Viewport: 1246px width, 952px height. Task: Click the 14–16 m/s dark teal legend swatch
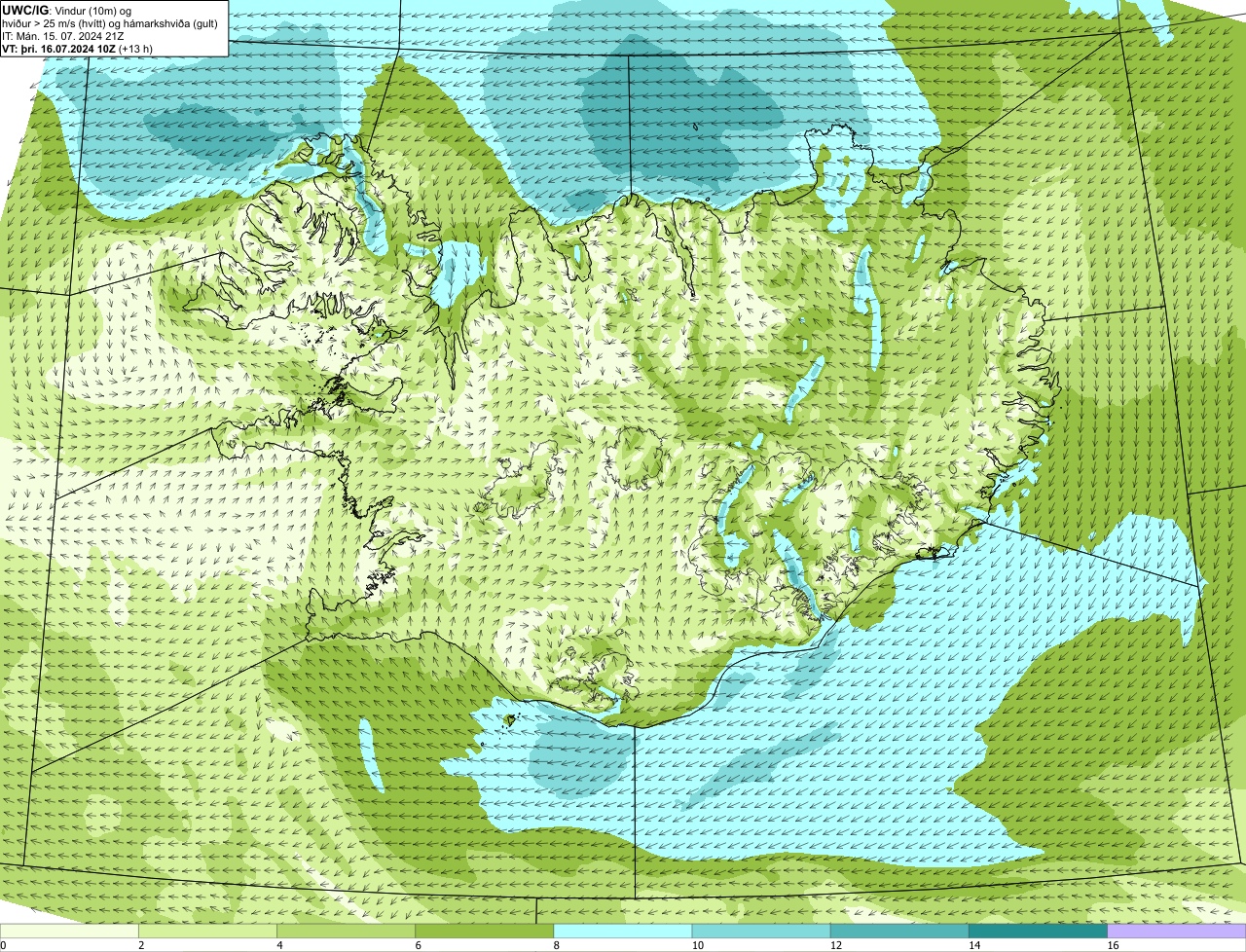(1038, 931)
